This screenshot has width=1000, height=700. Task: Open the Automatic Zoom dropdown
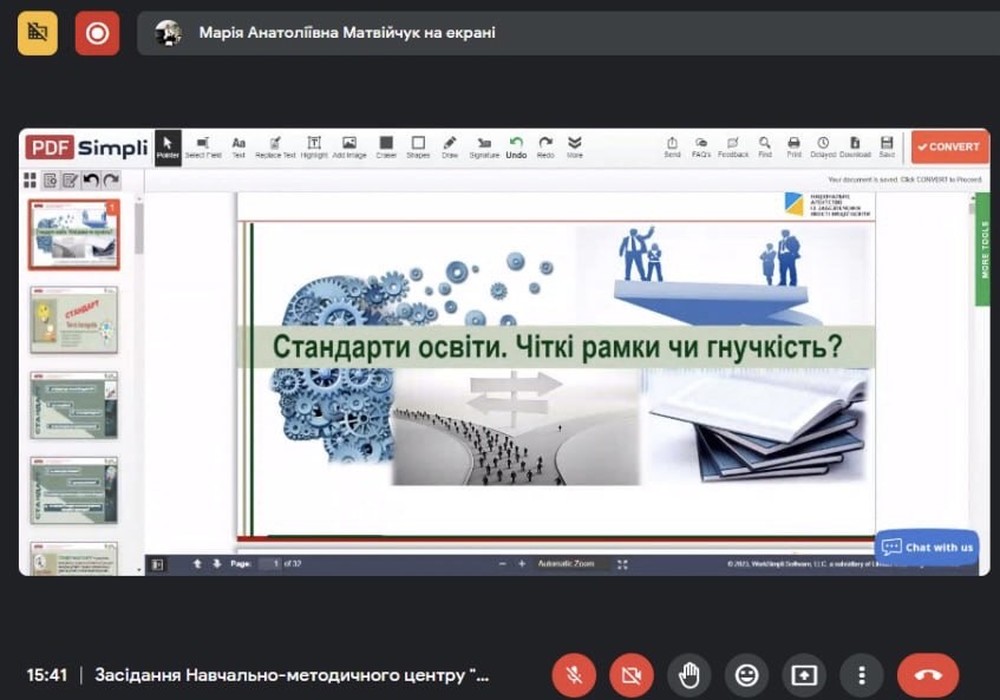(x=566, y=564)
